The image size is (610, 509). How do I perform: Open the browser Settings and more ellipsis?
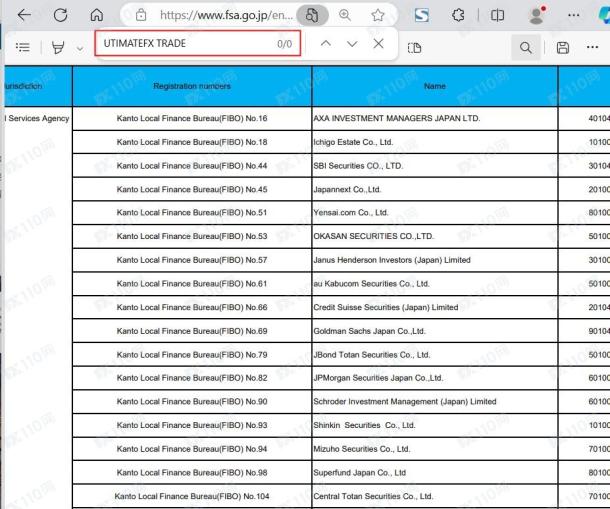573,15
